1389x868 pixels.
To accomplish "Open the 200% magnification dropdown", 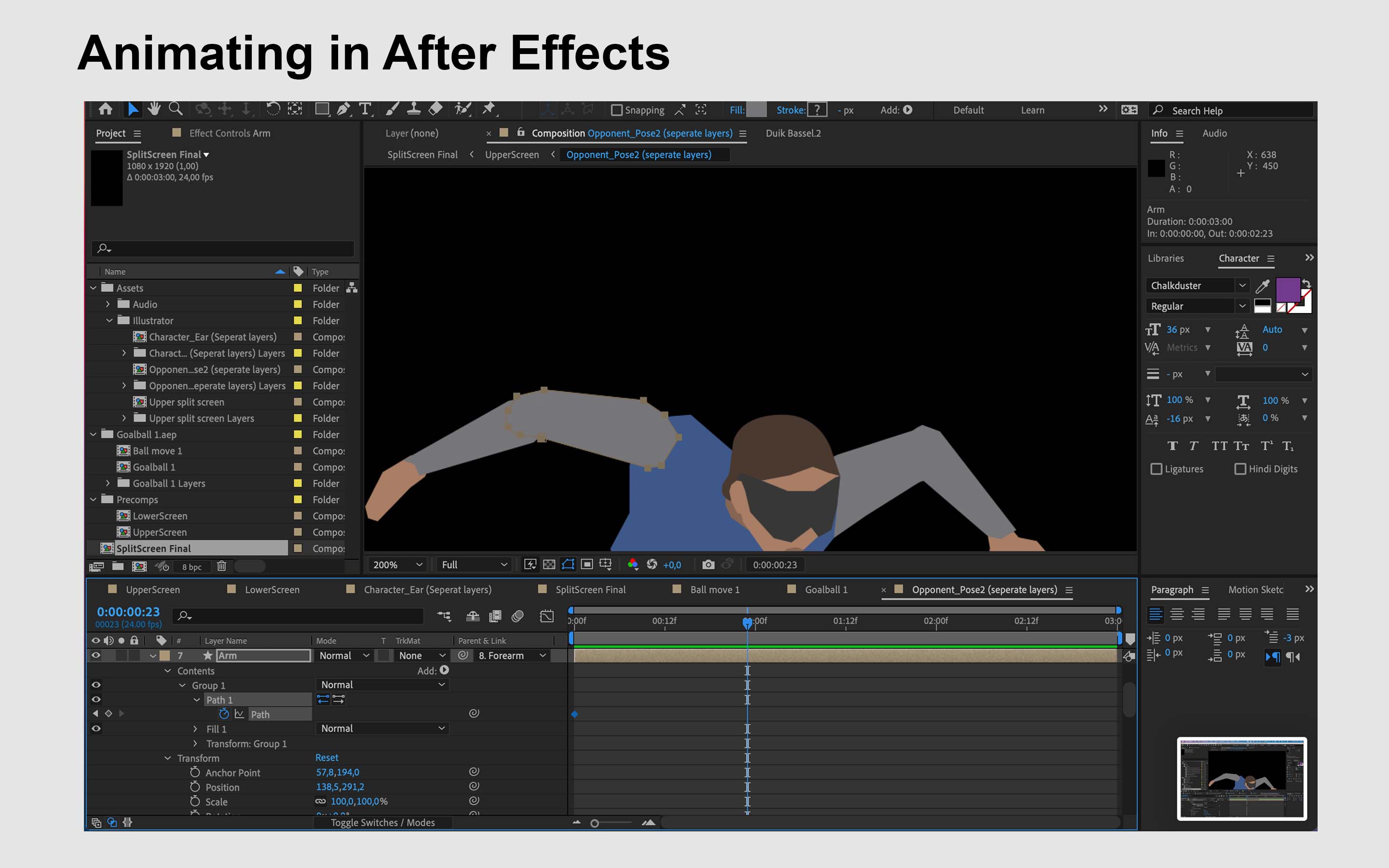I will (398, 565).
